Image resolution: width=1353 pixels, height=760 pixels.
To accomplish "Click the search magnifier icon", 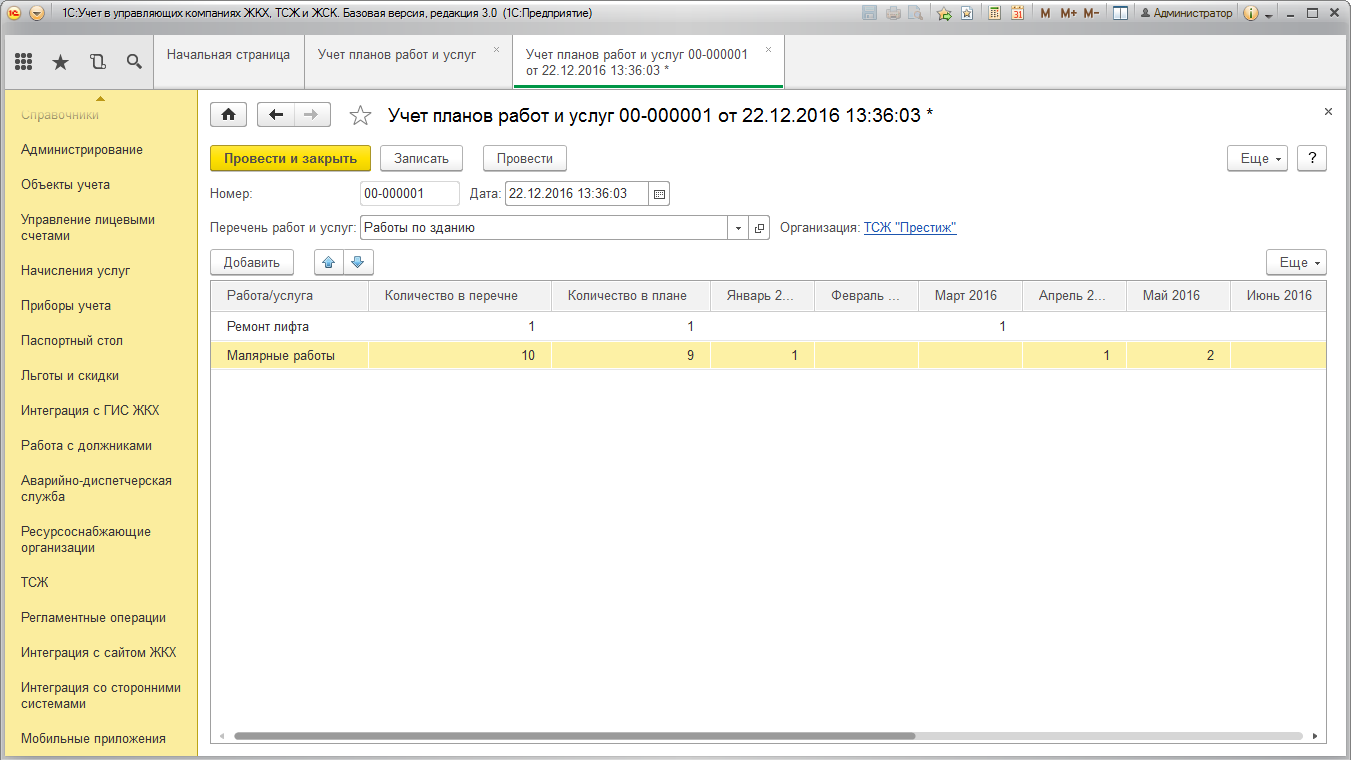I will [x=134, y=62].
